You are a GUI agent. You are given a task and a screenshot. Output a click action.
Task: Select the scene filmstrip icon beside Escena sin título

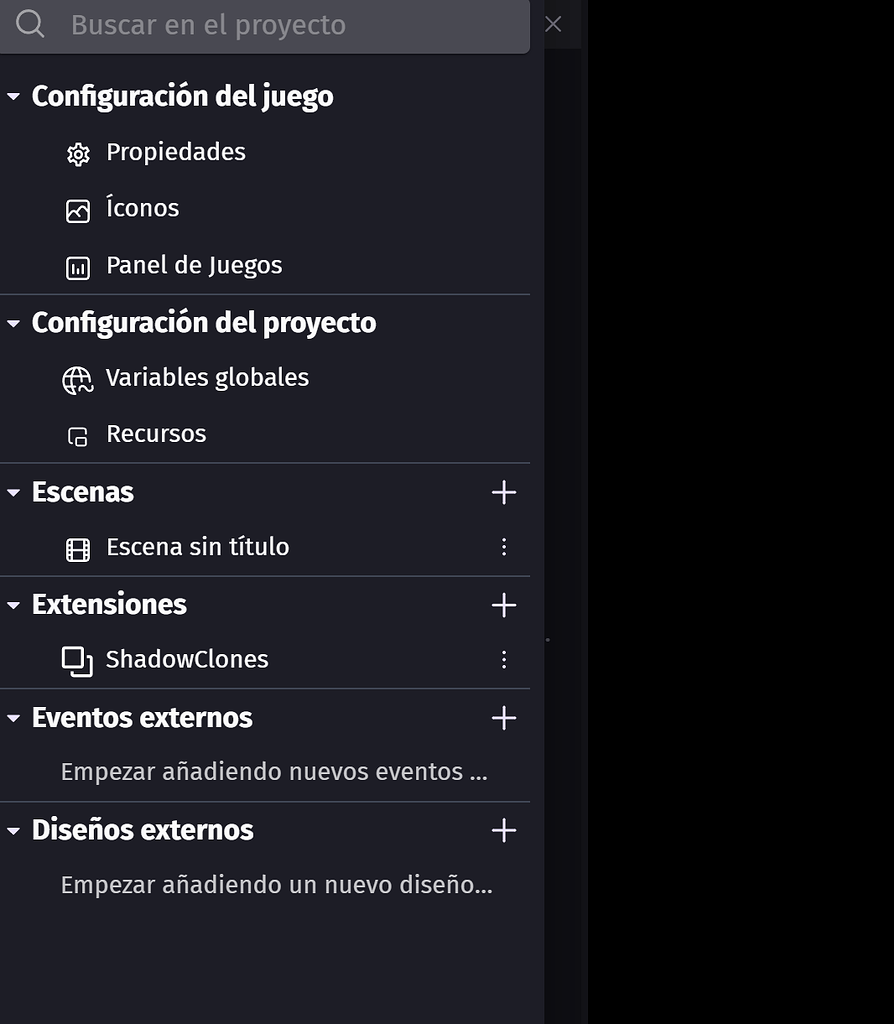pos(78,547)
